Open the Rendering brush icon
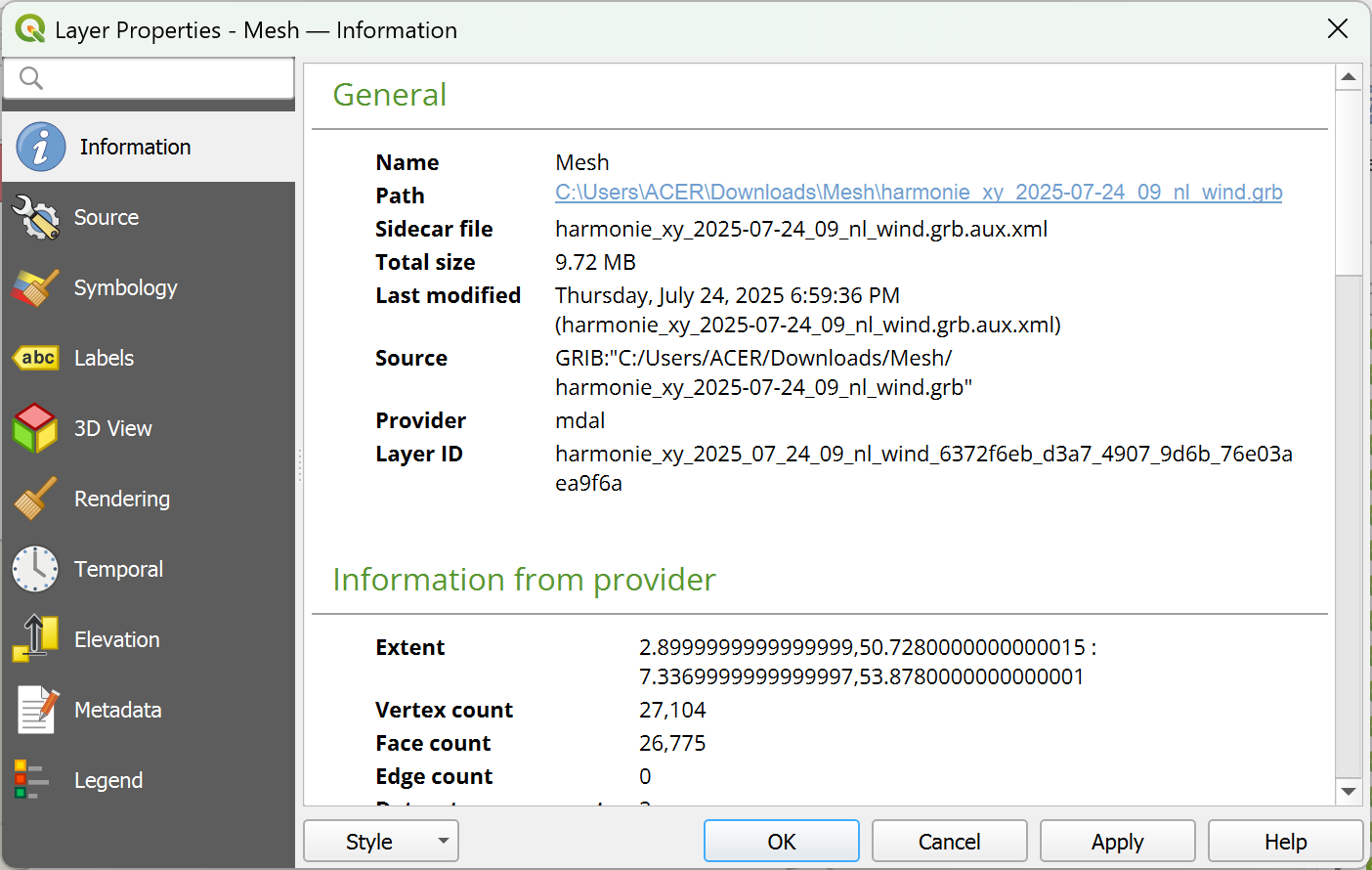The image size is (1372, 870). click(36, 499)
